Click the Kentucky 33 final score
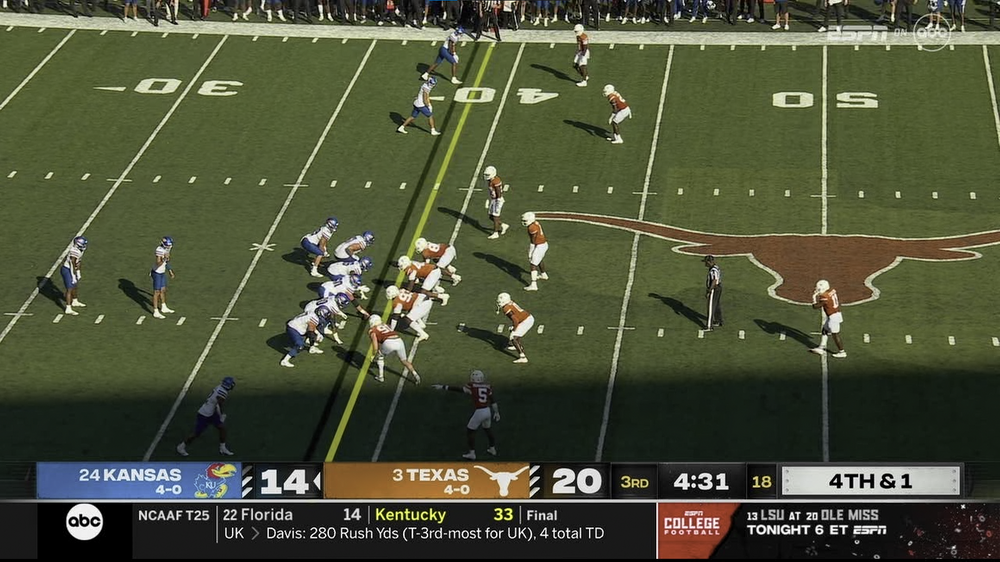The height and width of the screenshot is (562, 1000). coord(444,515)
